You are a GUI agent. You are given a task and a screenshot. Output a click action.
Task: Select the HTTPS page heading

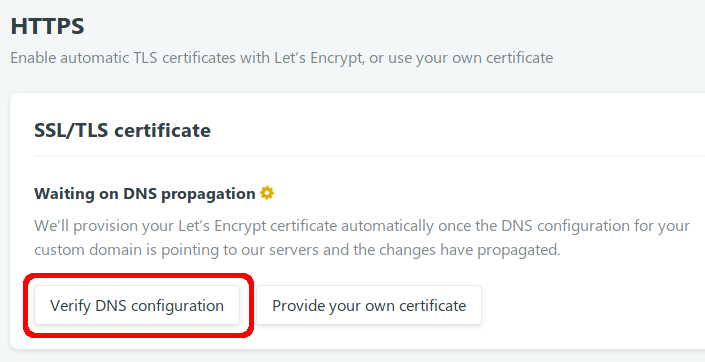tap(47, 26)
